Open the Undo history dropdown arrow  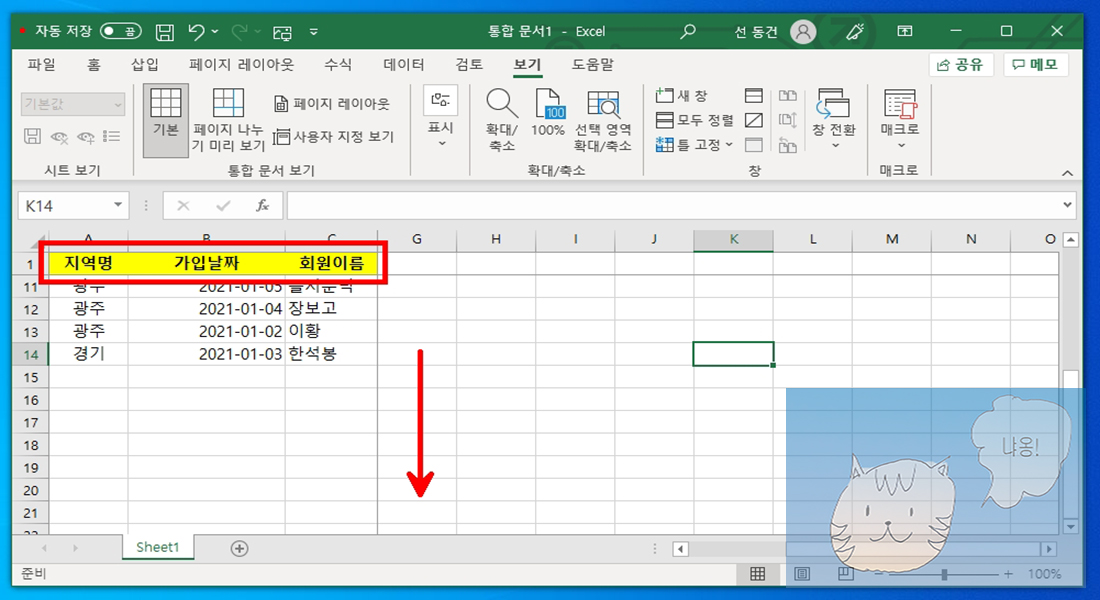(x=215, y=32)
